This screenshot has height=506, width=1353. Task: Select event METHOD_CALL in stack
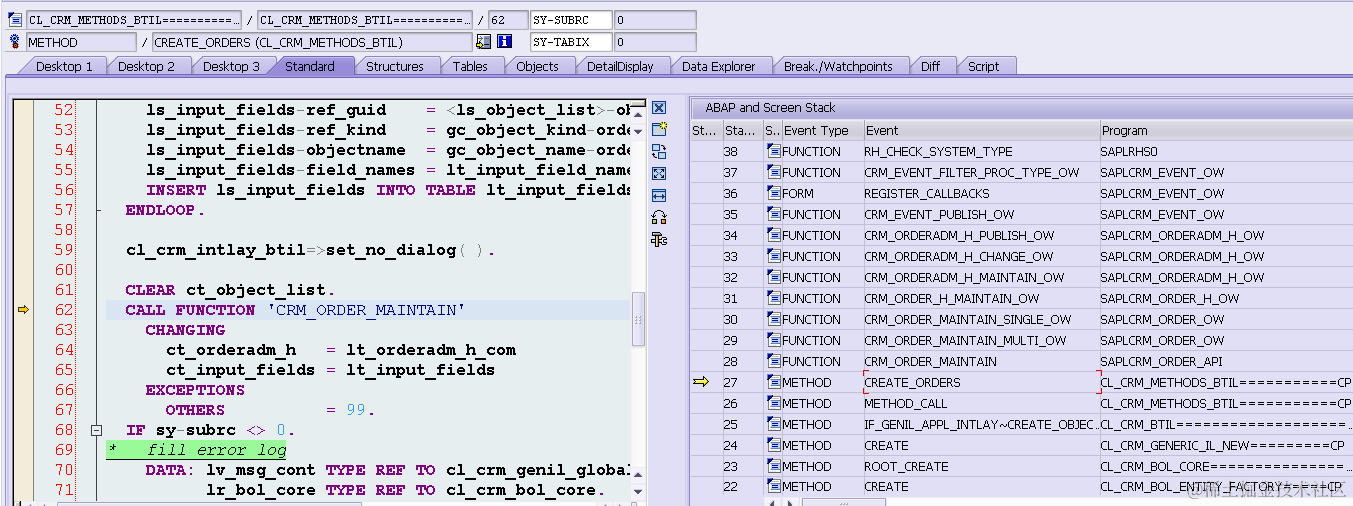coord(904,403)
